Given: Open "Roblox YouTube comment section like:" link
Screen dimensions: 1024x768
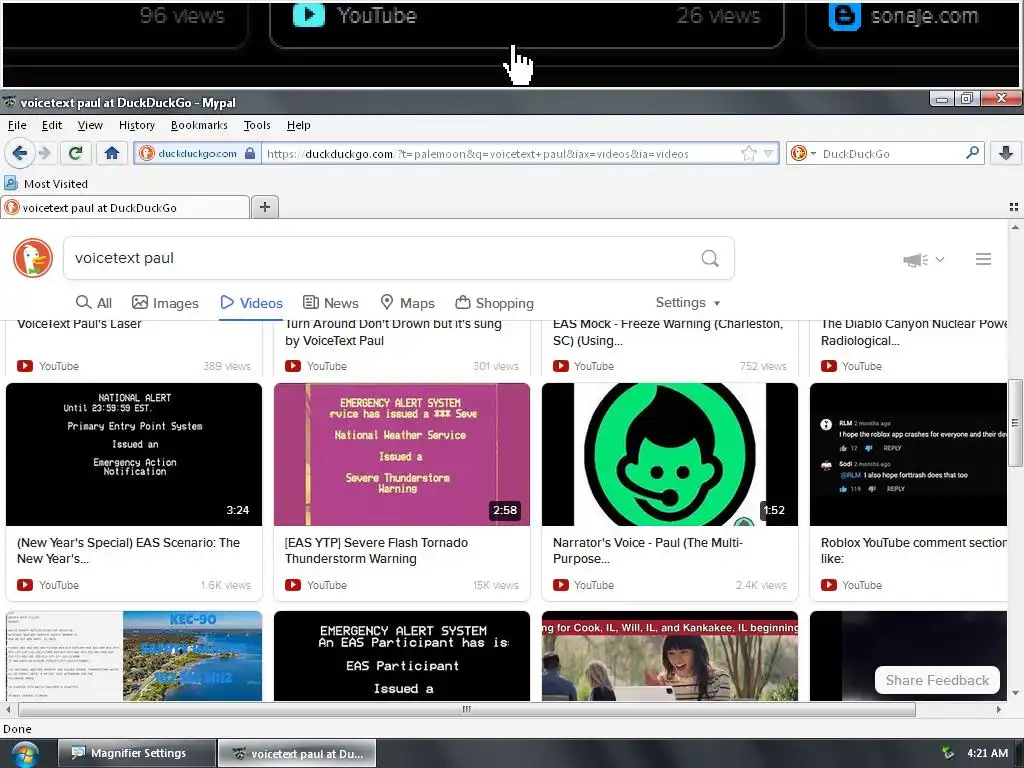Looking at the screenshot, I should coord(914,551).
